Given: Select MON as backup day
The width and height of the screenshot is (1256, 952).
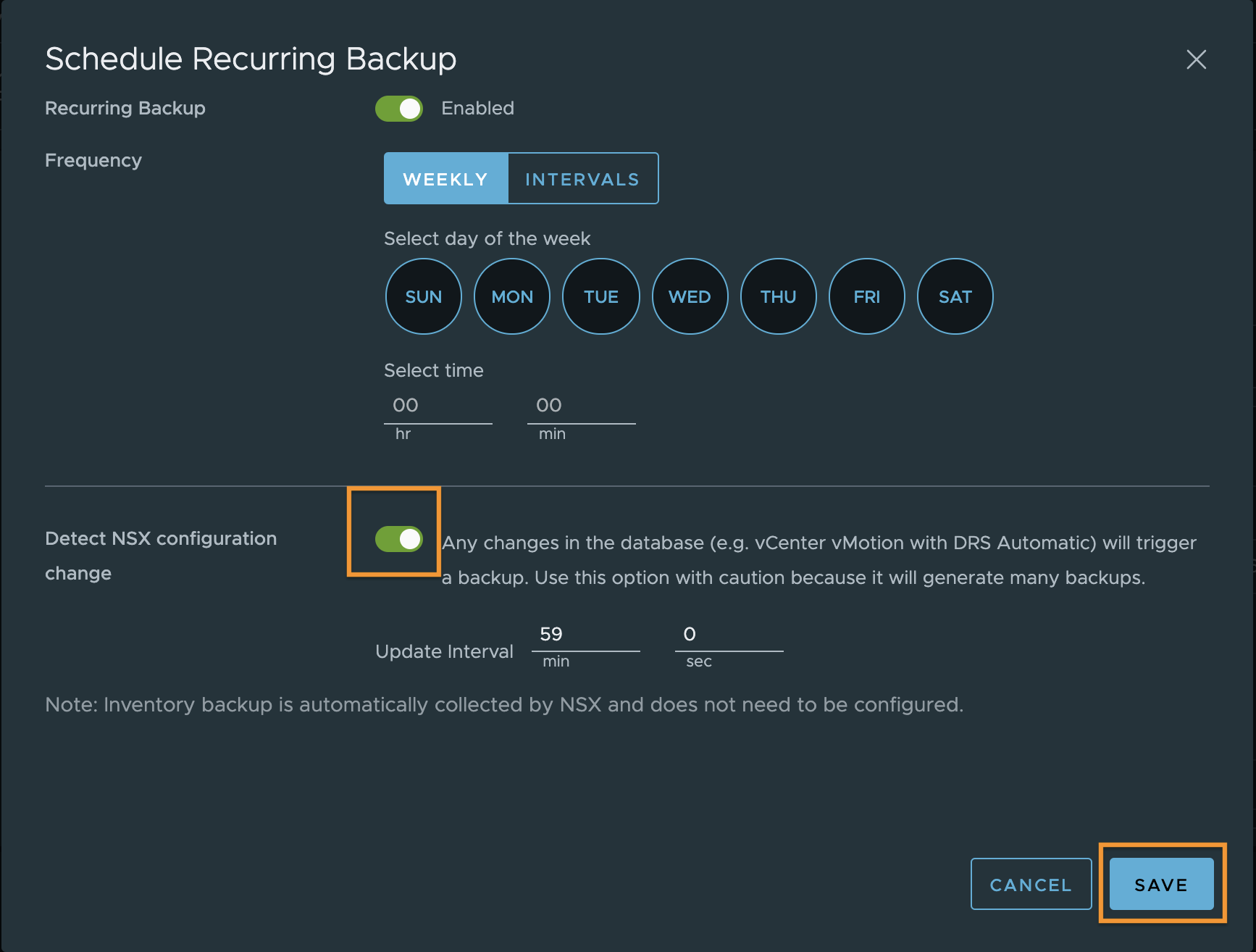Looking at the screenshot, I should (511, 296).
